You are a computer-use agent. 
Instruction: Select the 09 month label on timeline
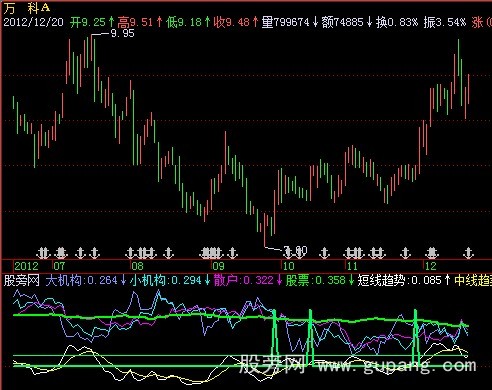(x=218, y=266)
